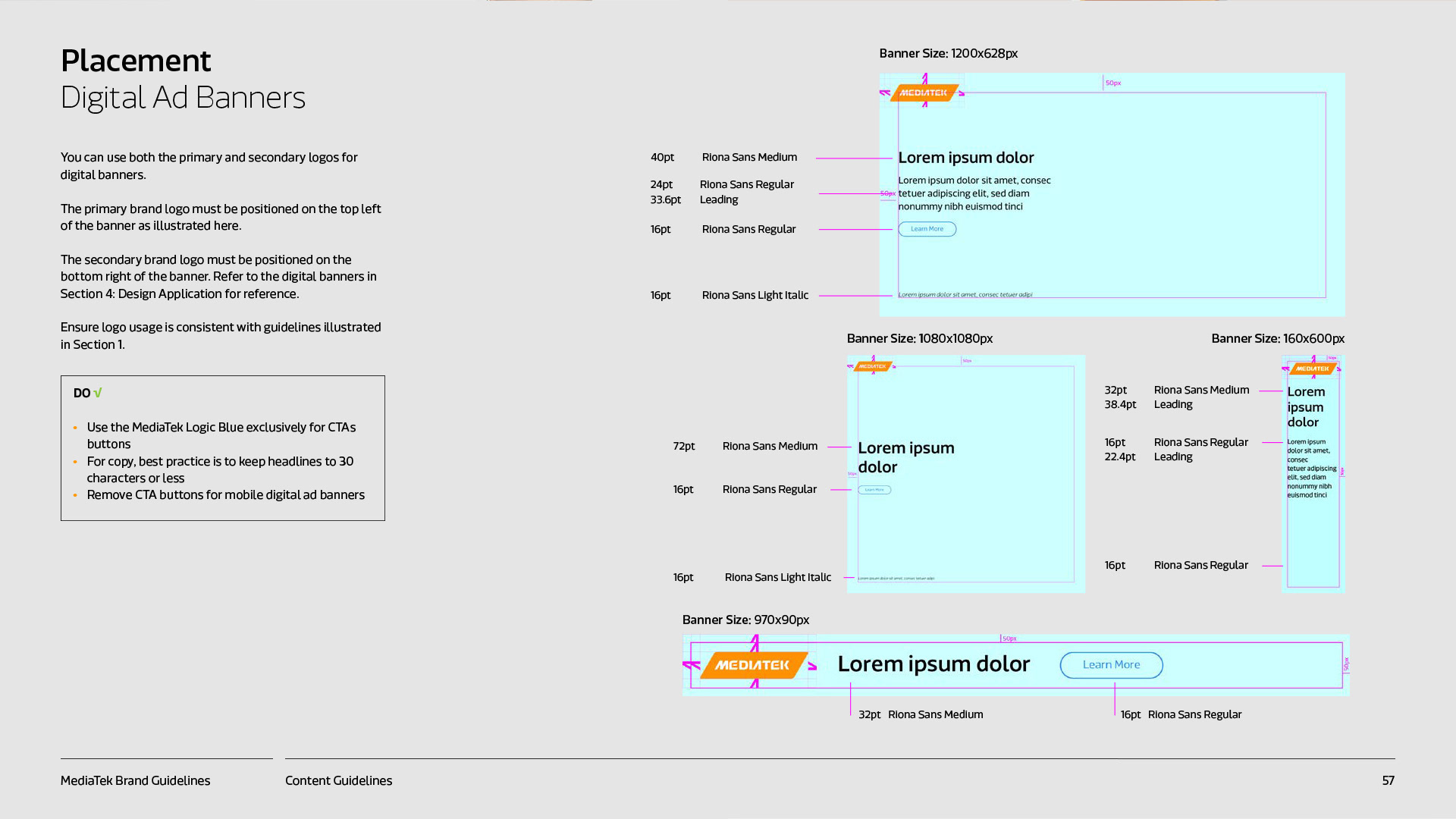Click bullet about headlines of 30 characters
The image size is (1456, 819).
pyautogui.click(x=220, y=469)
